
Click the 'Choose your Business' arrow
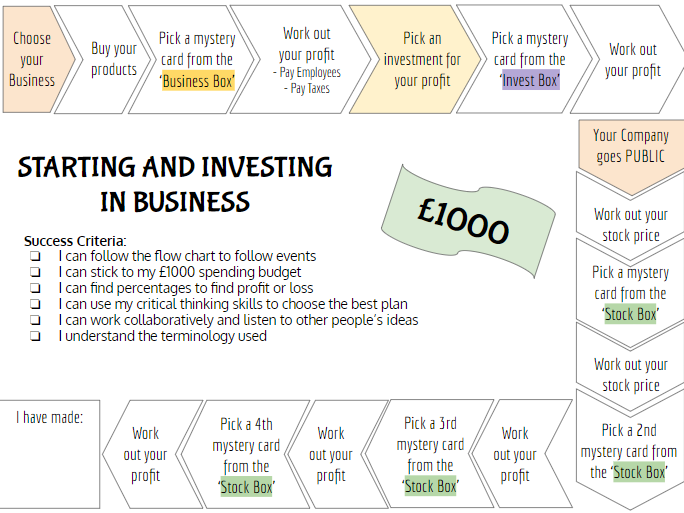(x=39, y=59)
